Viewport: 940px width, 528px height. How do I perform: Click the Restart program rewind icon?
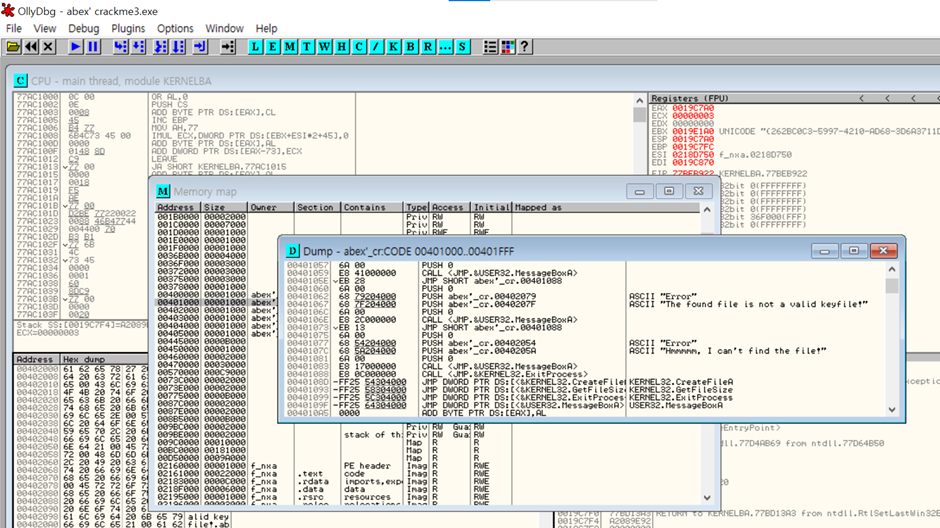(31, 47)
